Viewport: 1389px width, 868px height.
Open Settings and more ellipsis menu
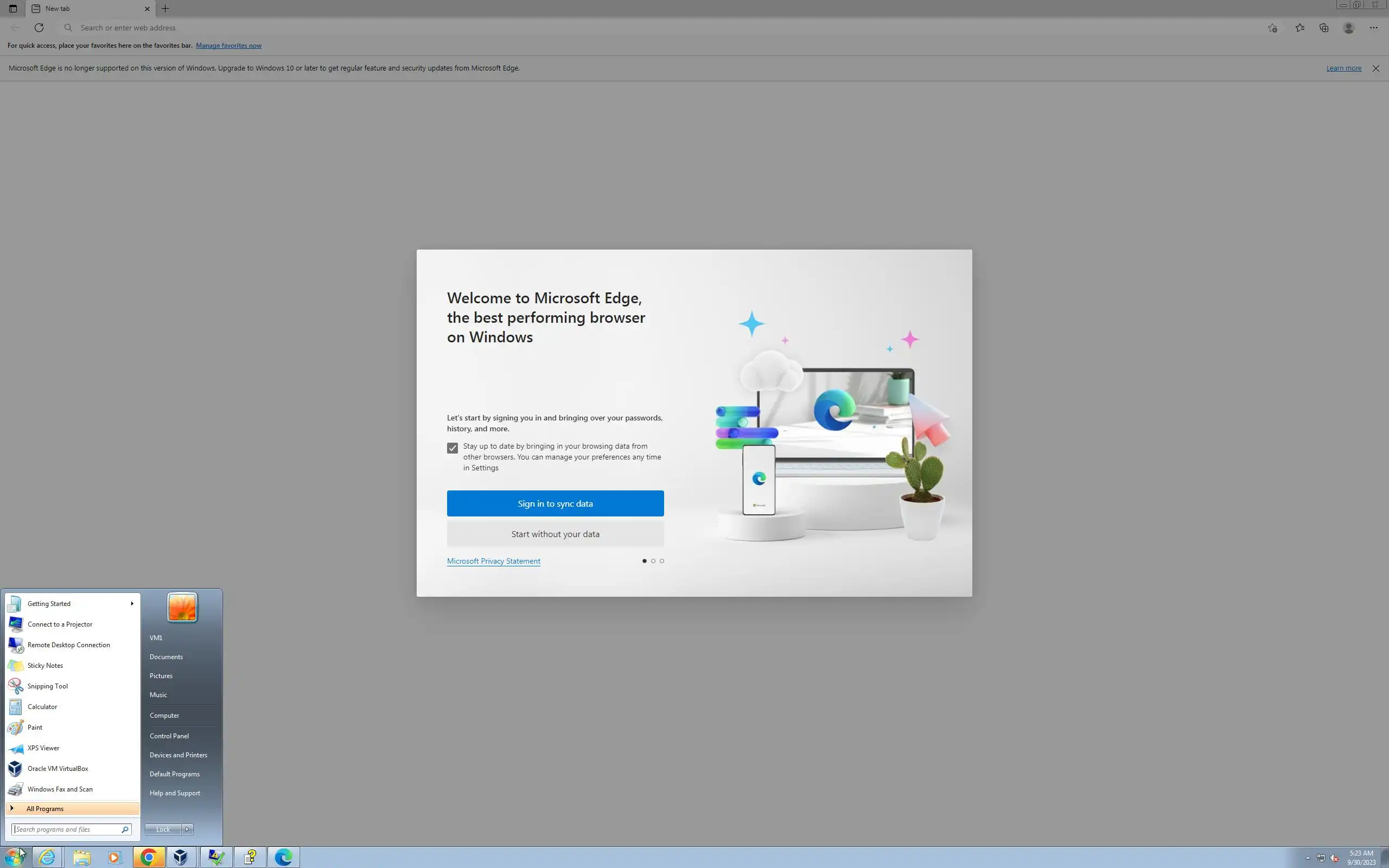click(x=1373, y=28)
